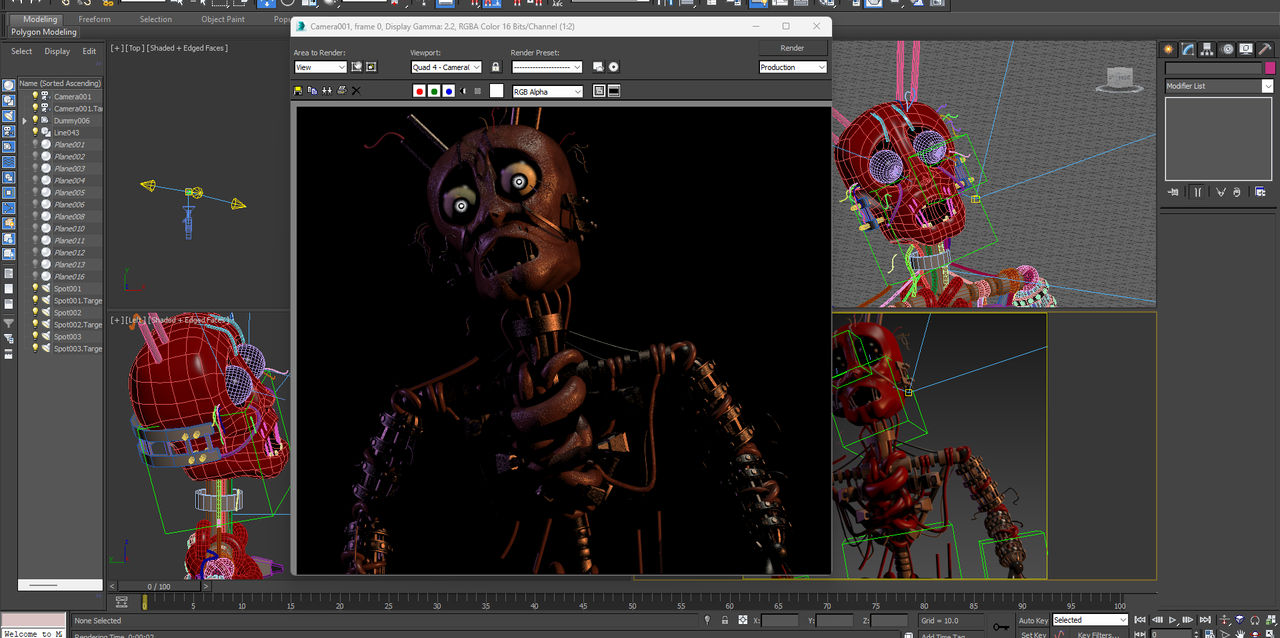The height and width of the screenshot is (638, 1280).
Task: Clone the Rendered Frame Window
Action: pyautogui.click(x=327, y=90)
